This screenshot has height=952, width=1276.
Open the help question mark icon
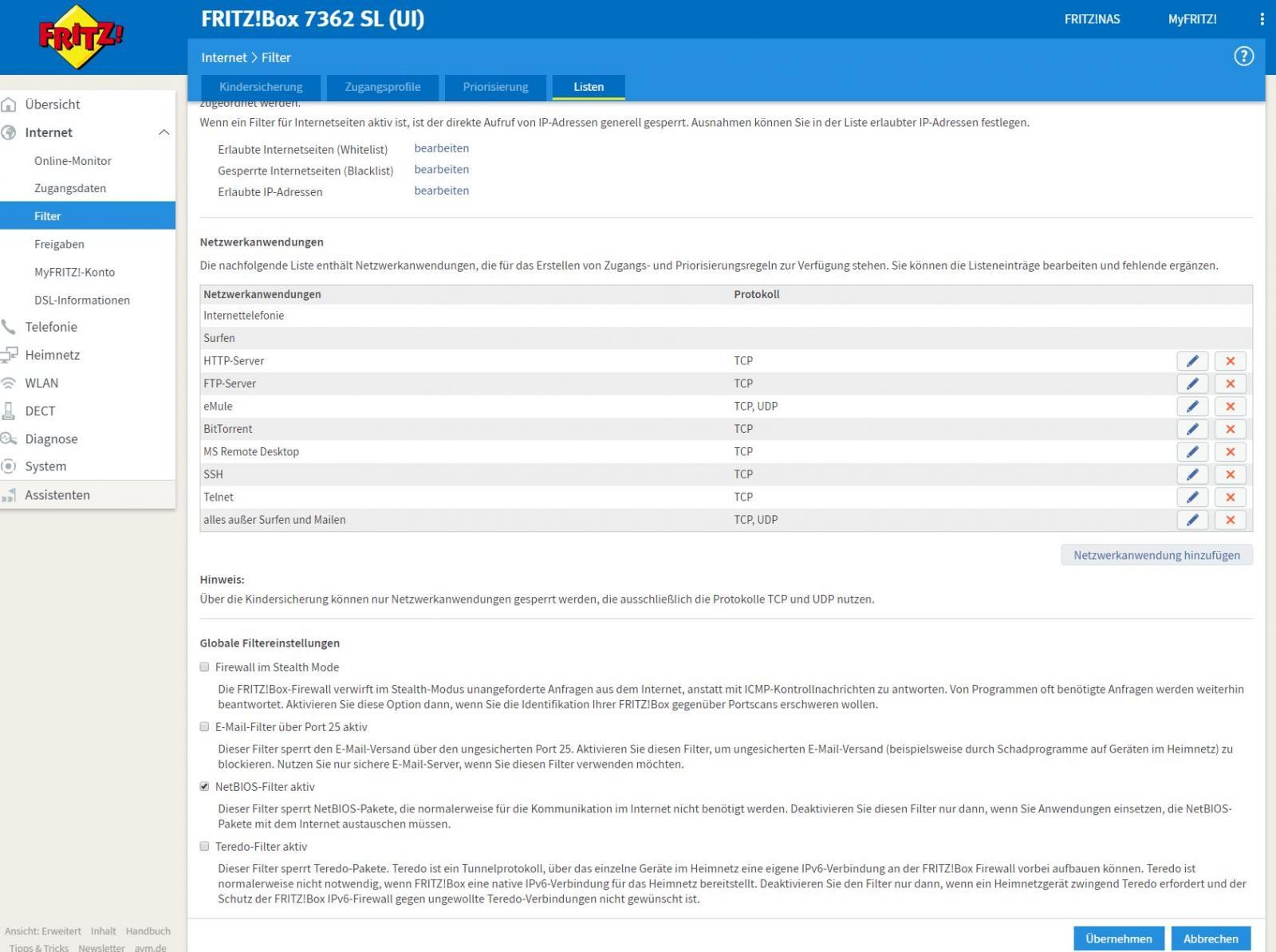coord(1244,57)
